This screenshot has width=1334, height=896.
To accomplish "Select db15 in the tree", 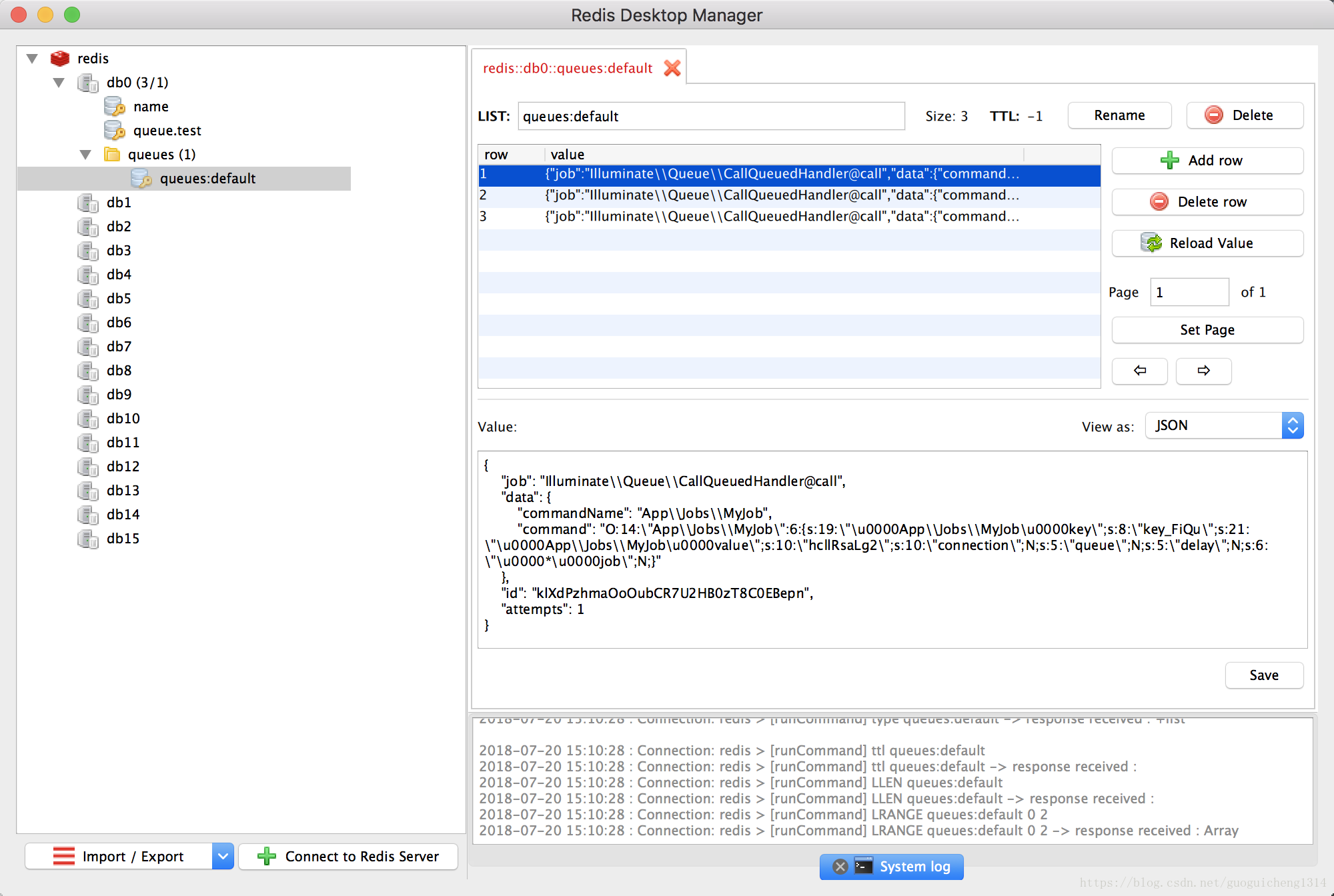I will (123, 539).
